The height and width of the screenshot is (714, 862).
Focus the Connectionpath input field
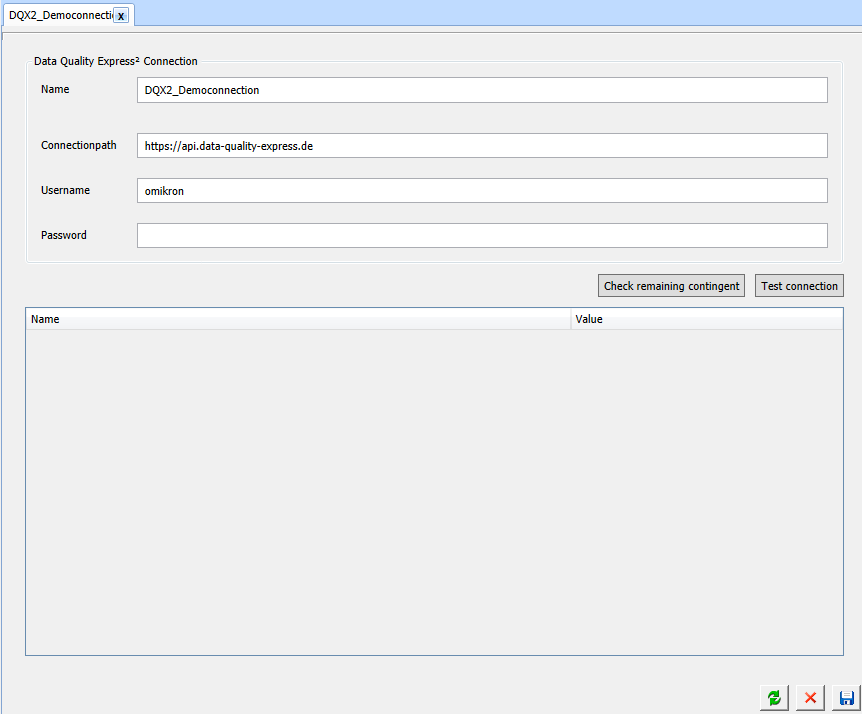tap(482, 146)
